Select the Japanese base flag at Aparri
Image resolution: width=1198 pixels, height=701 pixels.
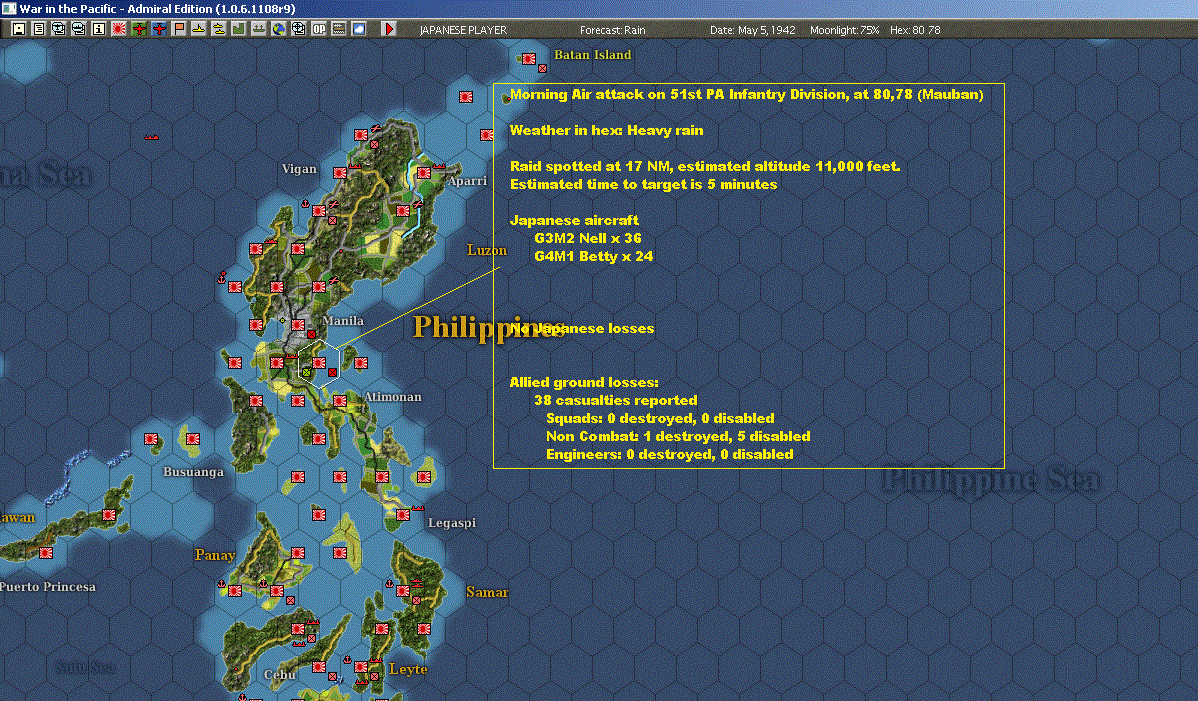pyautogui.click(x=424, y=173)
